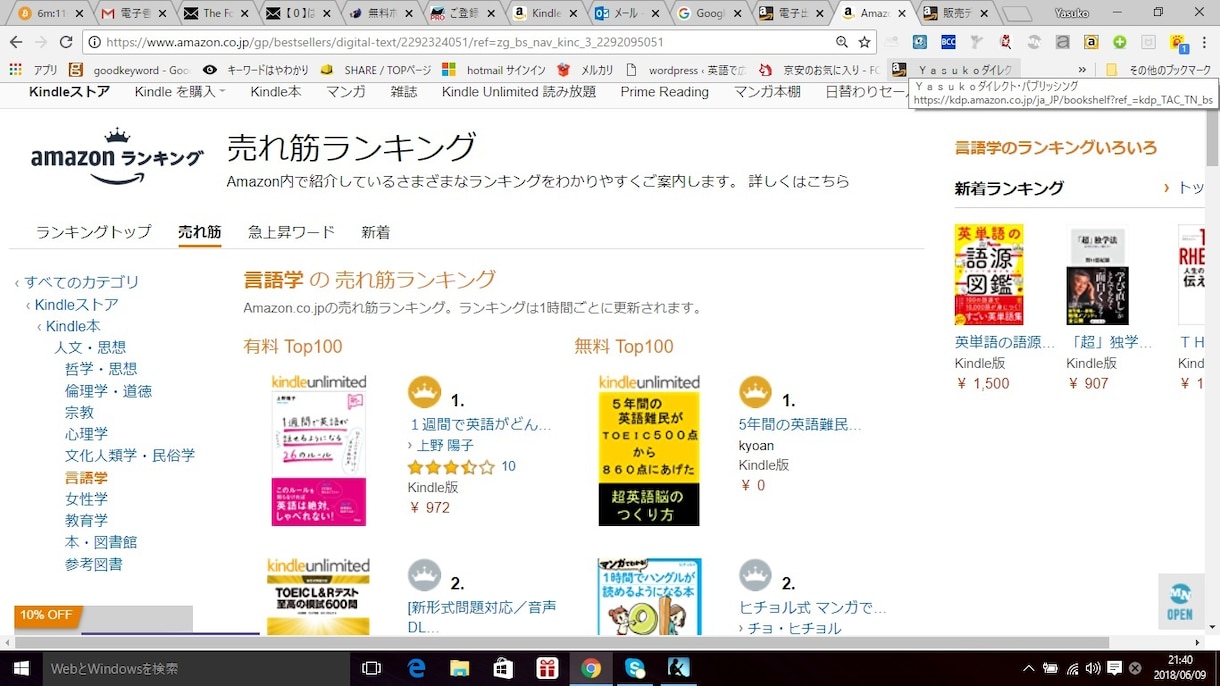Open volume control in system tray
Screen dimensions: 1220x686
(x=1092, y=668)
